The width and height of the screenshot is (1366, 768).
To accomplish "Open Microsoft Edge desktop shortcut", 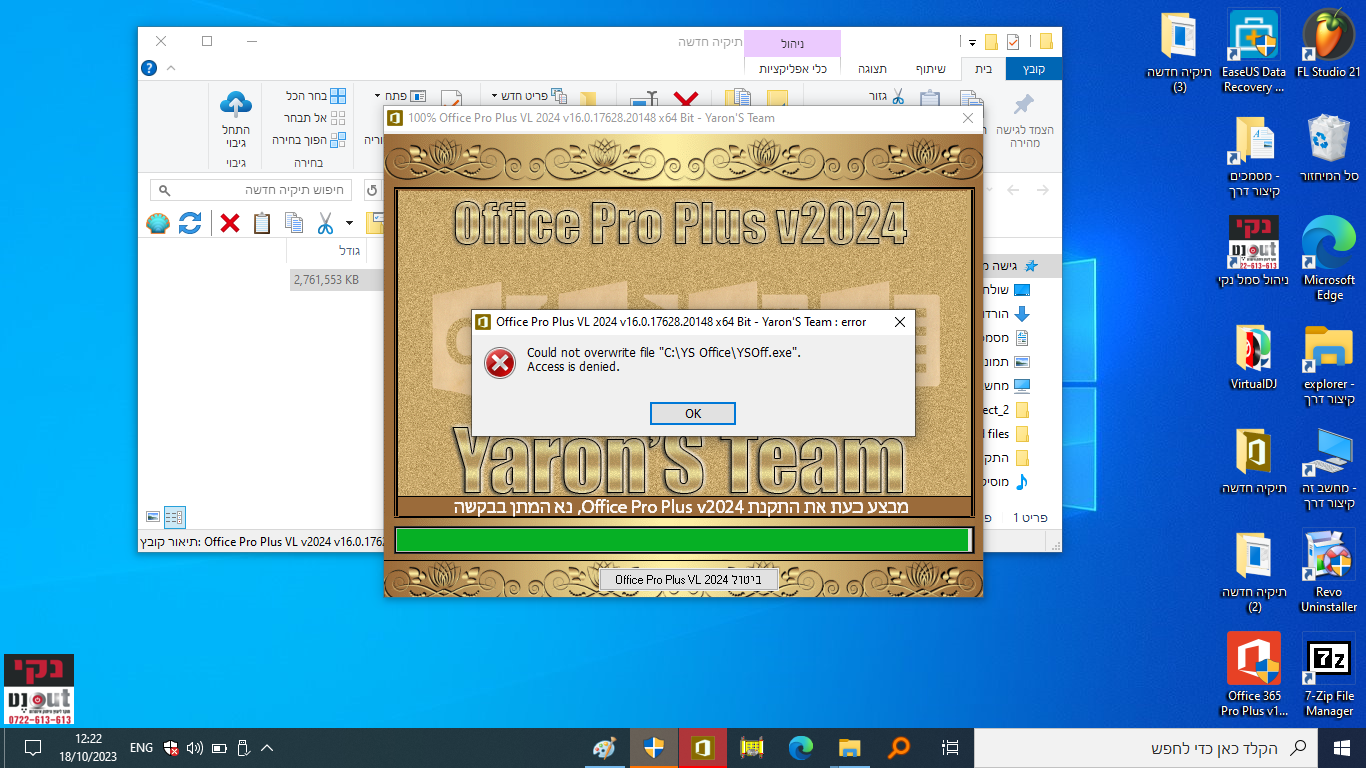I will click(1329, 259).
